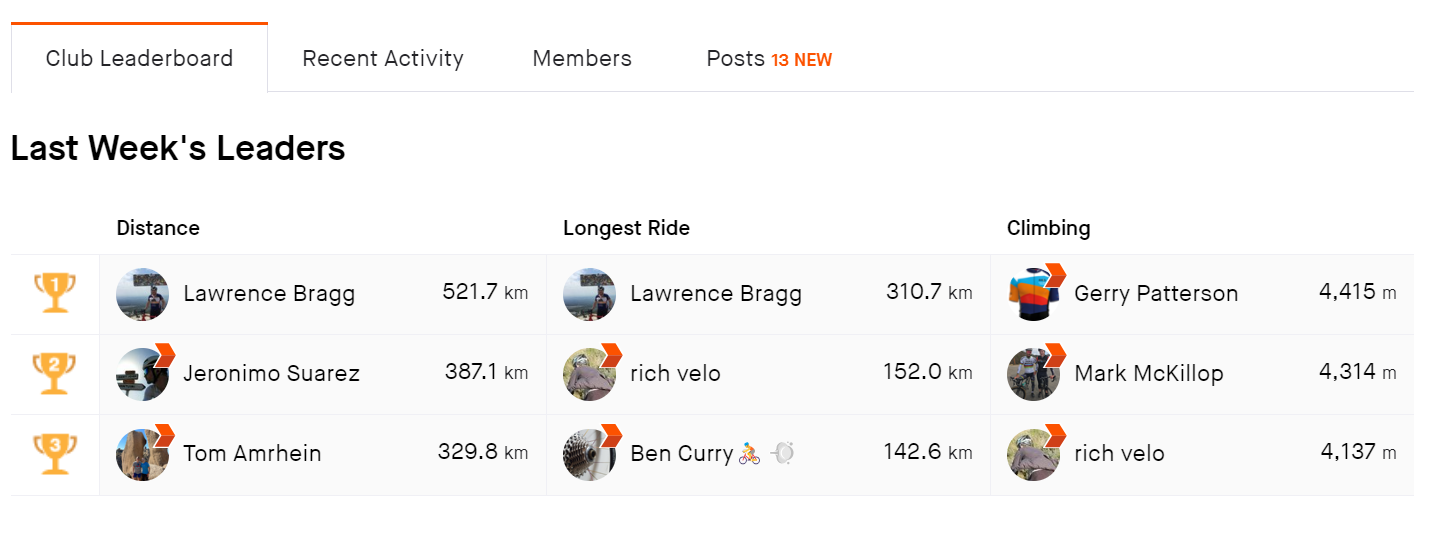Click rich velo's name under Climbing
Image resolution: width=1430 pixels, height=538 pixels.
[x=1119, y=454]
